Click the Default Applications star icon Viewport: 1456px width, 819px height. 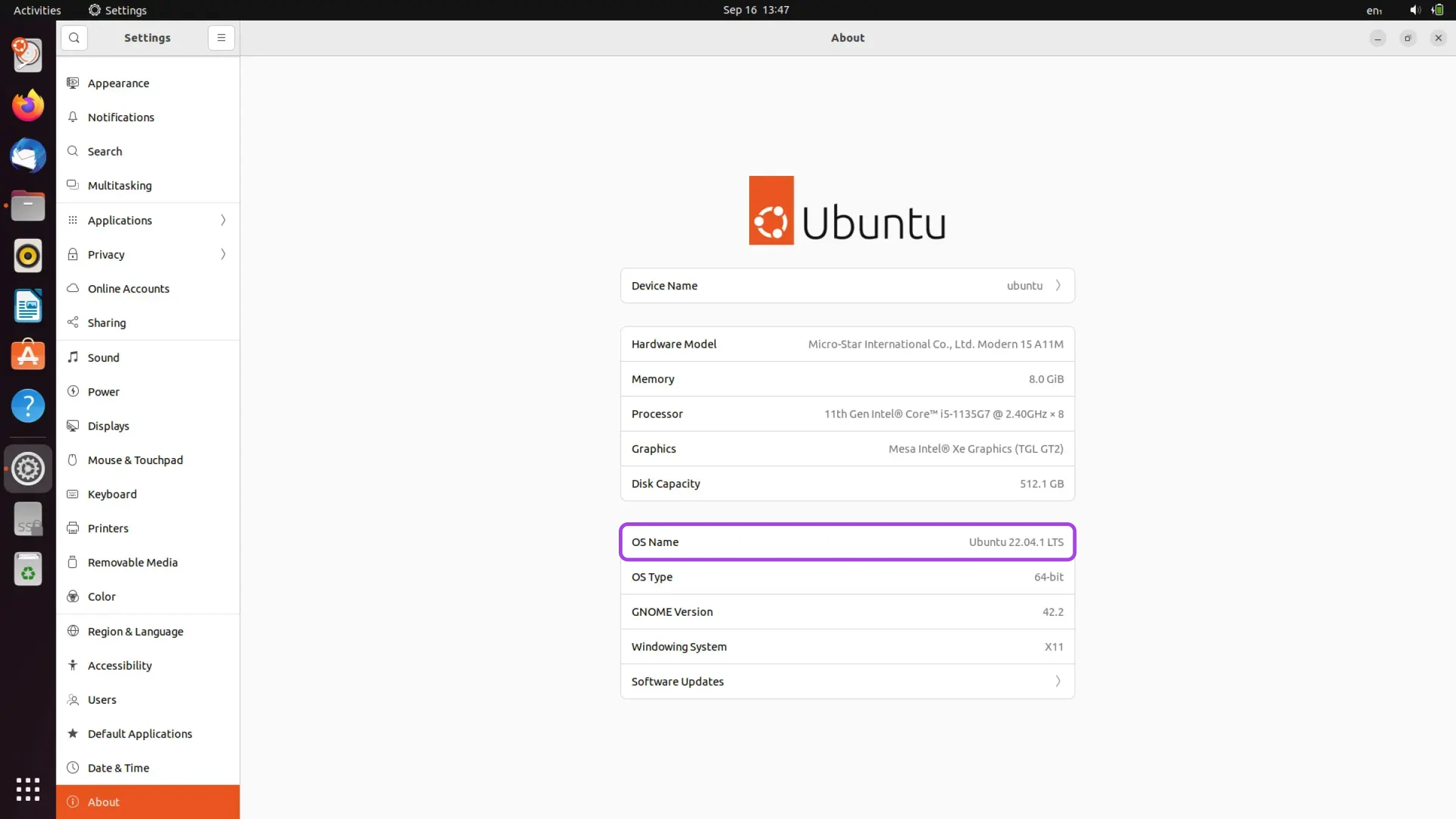click(x=73, y=733)
